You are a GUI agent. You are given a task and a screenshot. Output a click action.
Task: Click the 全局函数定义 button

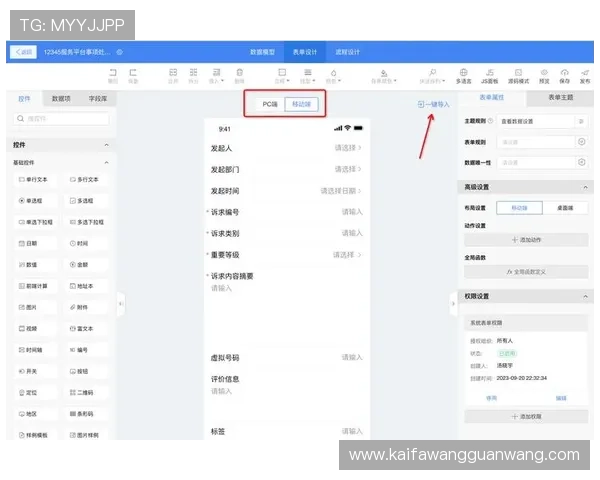526,272
